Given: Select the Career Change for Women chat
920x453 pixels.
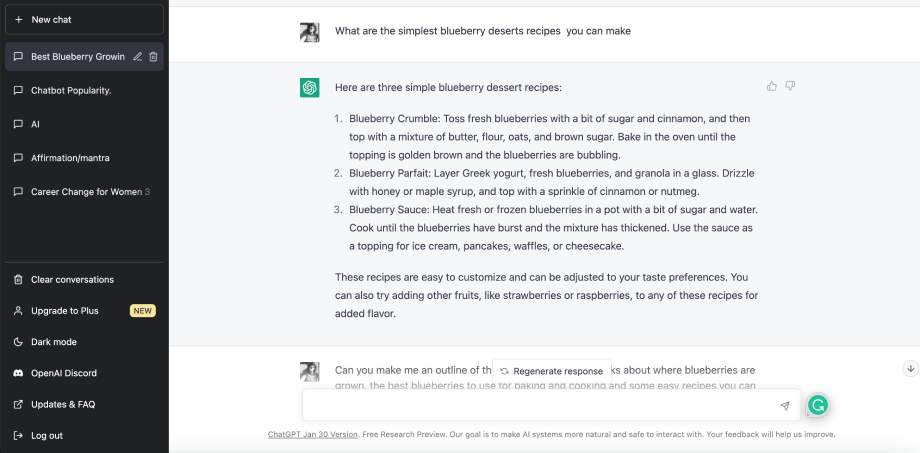Looking at the screenshot, I should (x=85, y=192).
